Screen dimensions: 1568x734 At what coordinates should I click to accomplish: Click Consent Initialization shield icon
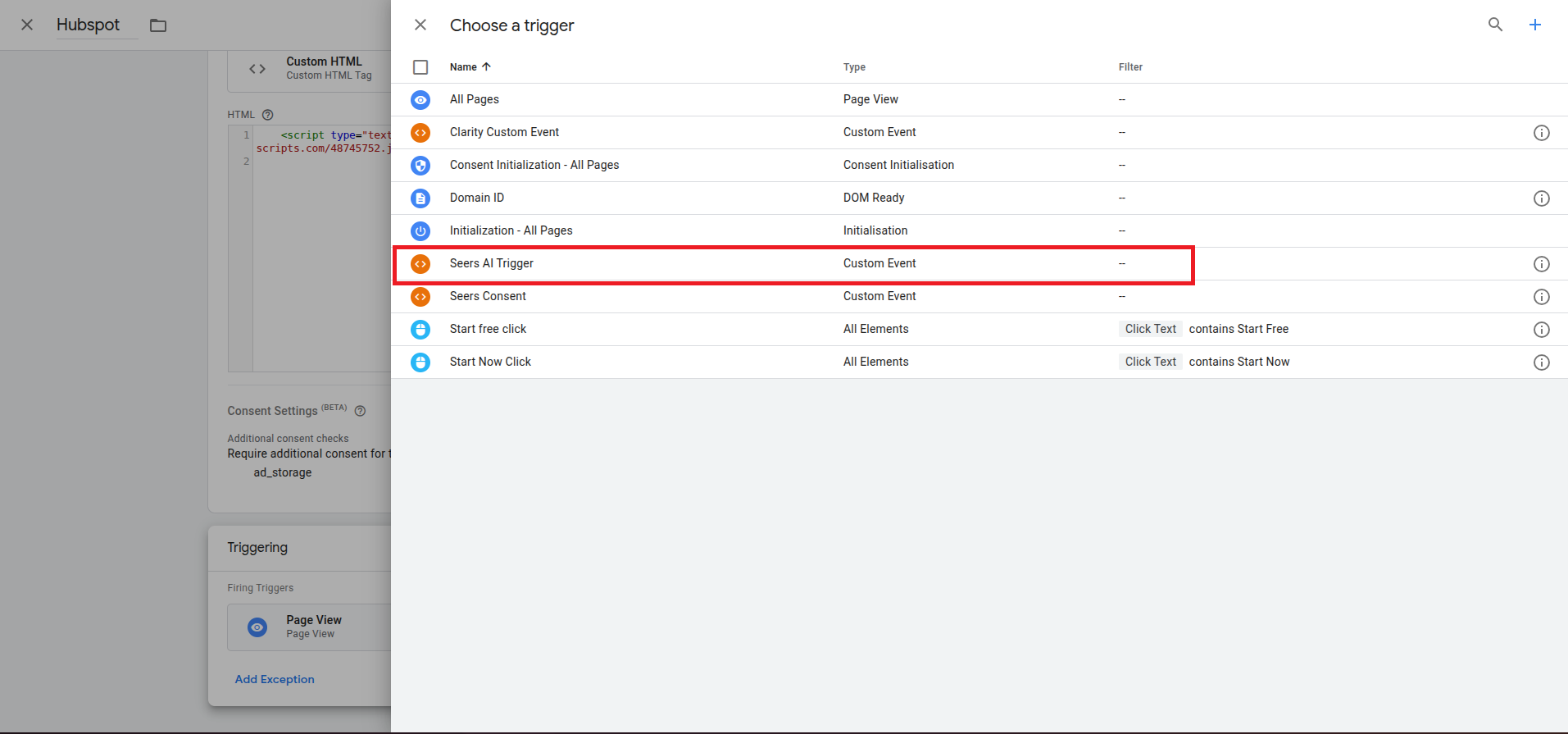tap(420, 166)
